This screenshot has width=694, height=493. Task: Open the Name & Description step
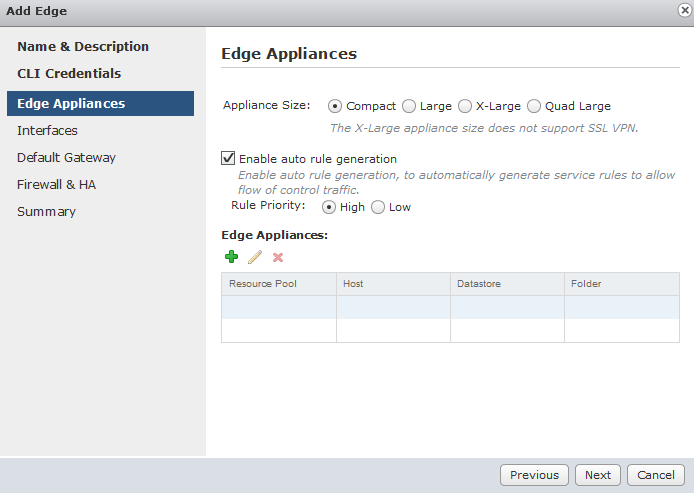coord(83,47)
